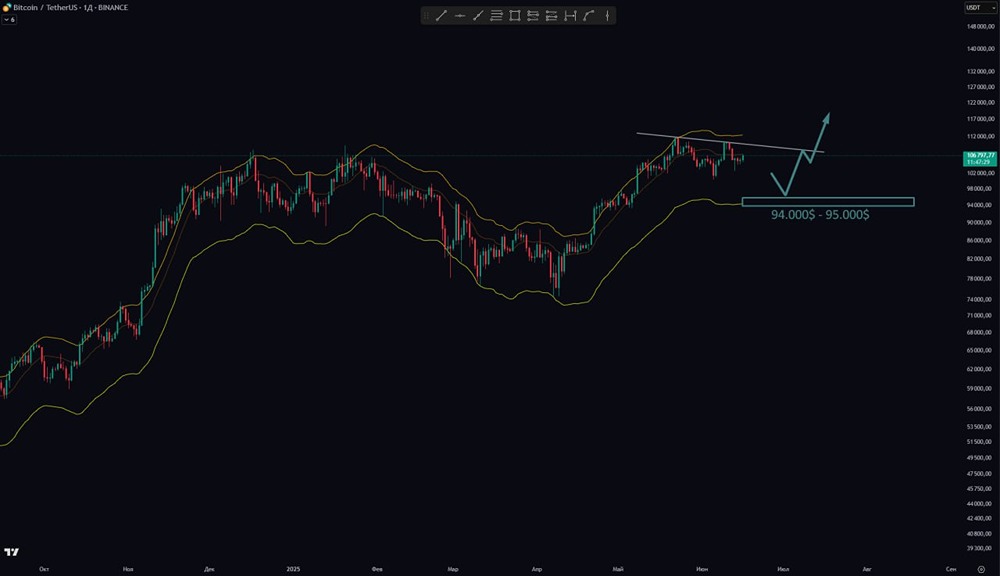Select the Curve drawing tool

(x=589, y=16)
